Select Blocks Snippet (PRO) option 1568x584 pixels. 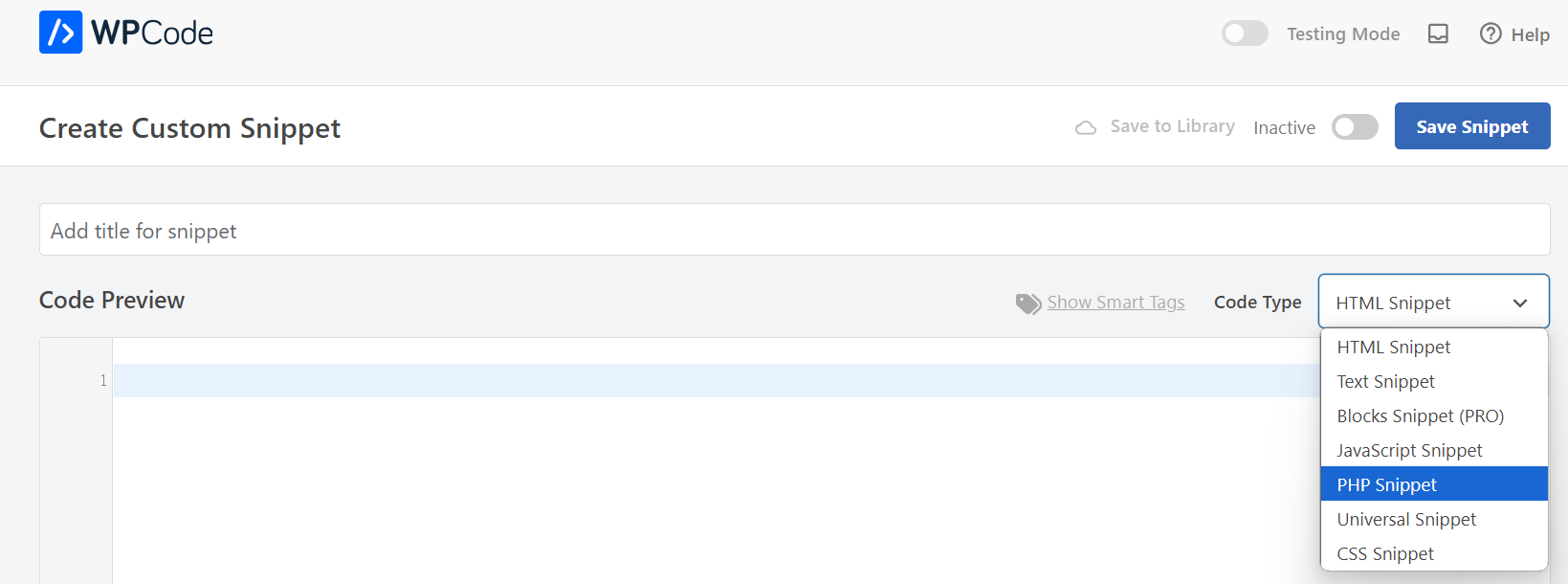coord(1421,416)
